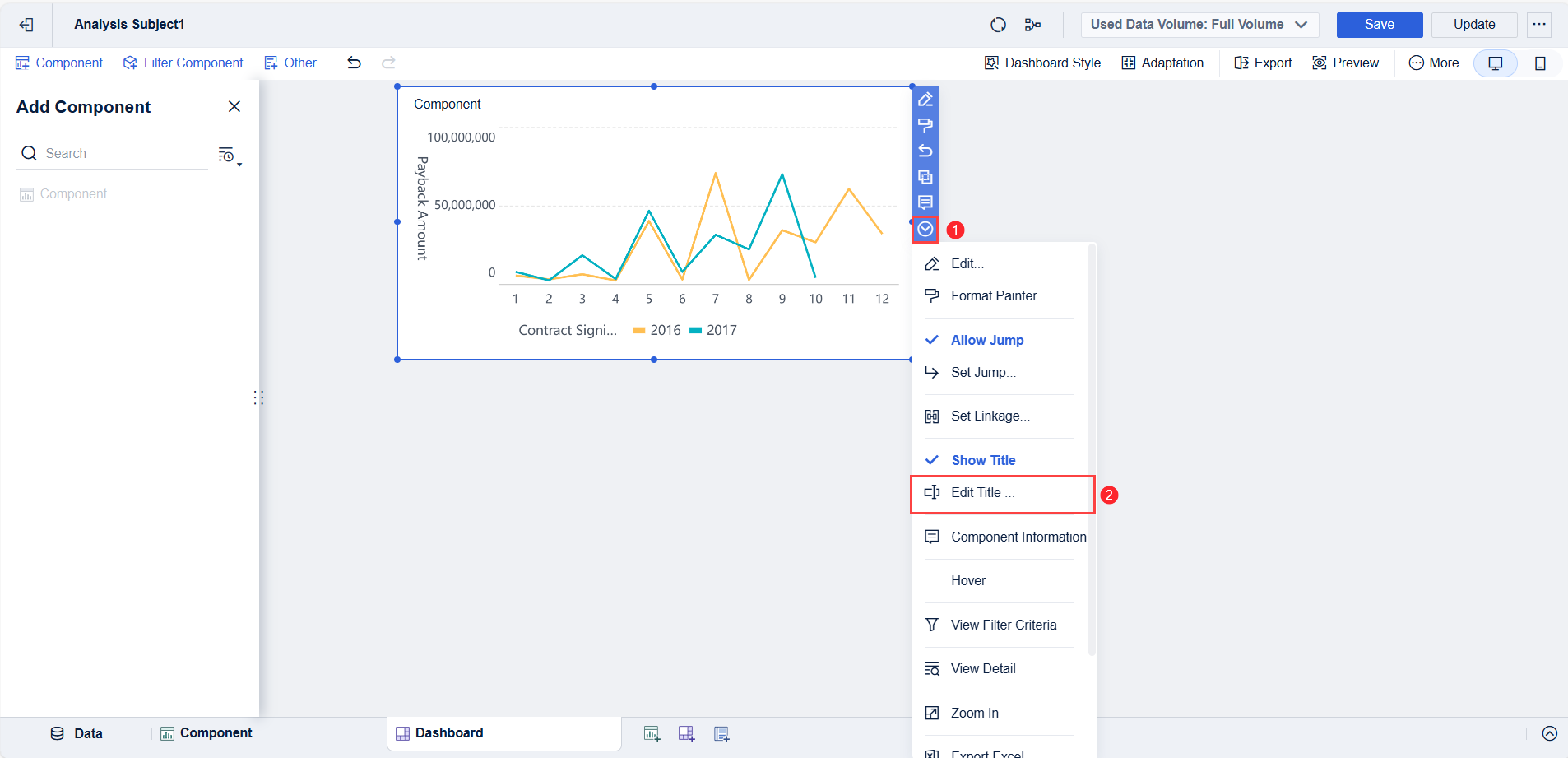Select Set Linkage in the menu
The height and width of the screenshot is (758, 1568).
tap(990, 416)
